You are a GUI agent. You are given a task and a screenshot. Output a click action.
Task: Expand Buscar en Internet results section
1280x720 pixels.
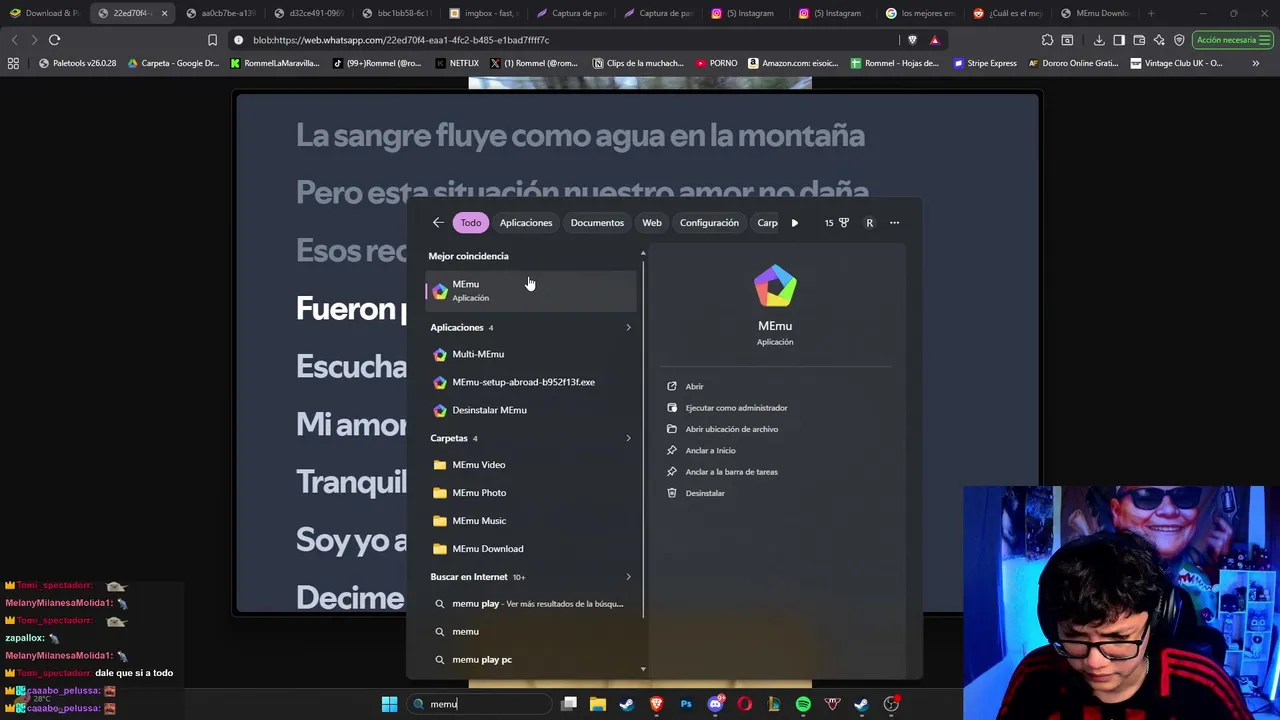point(628,577)
